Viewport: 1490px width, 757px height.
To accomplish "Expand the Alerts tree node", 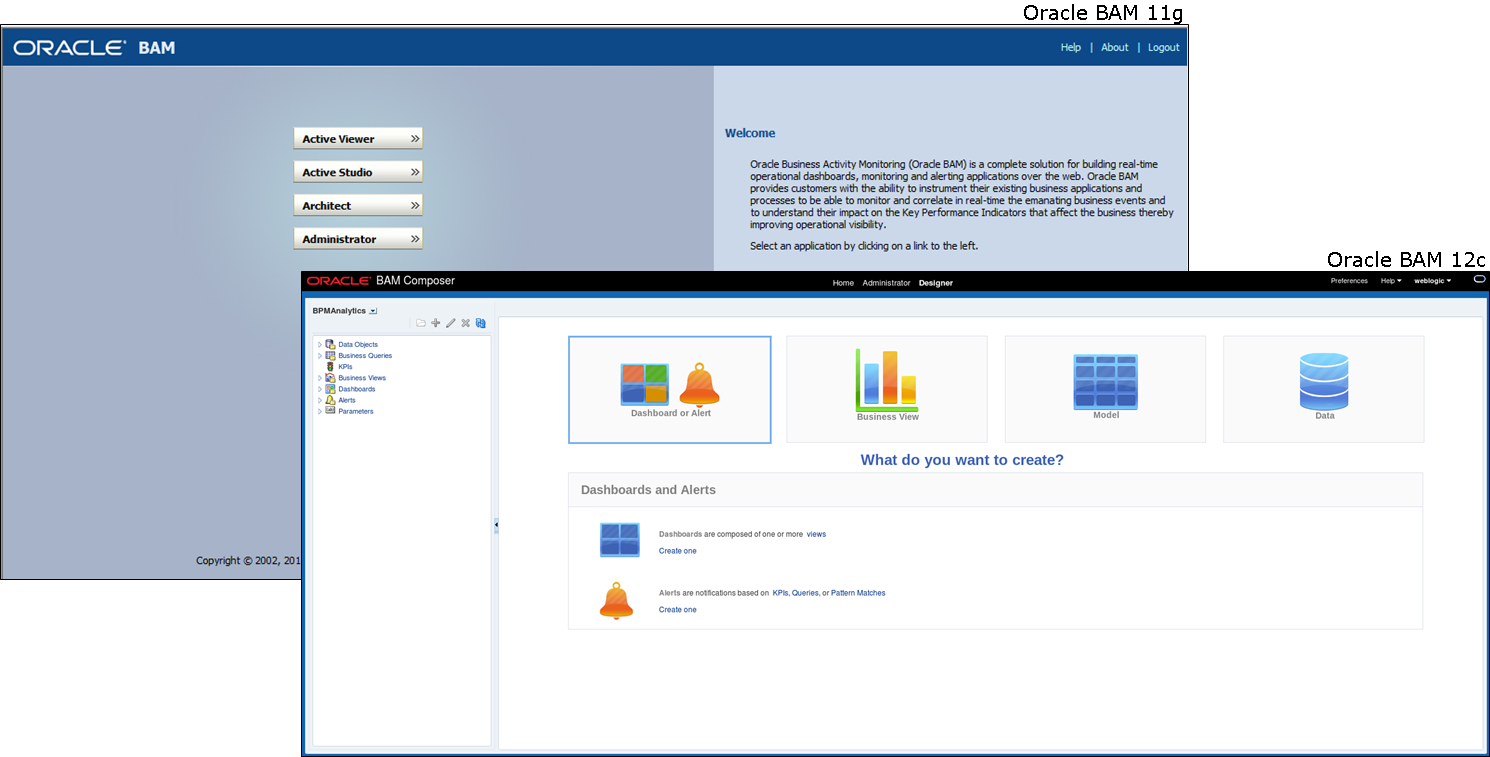I will 320,400.
